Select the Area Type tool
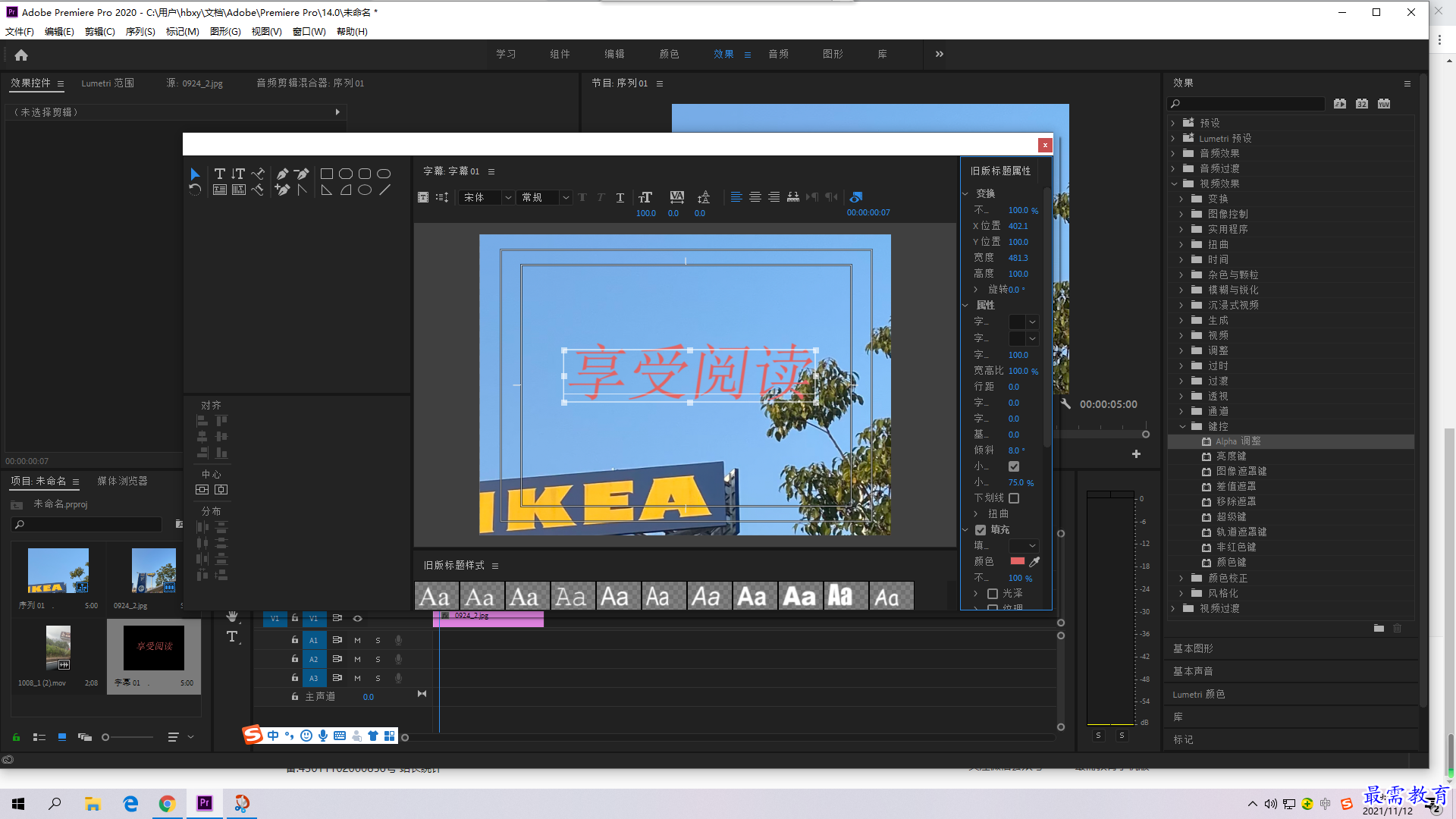 click(x=219, y=190)
